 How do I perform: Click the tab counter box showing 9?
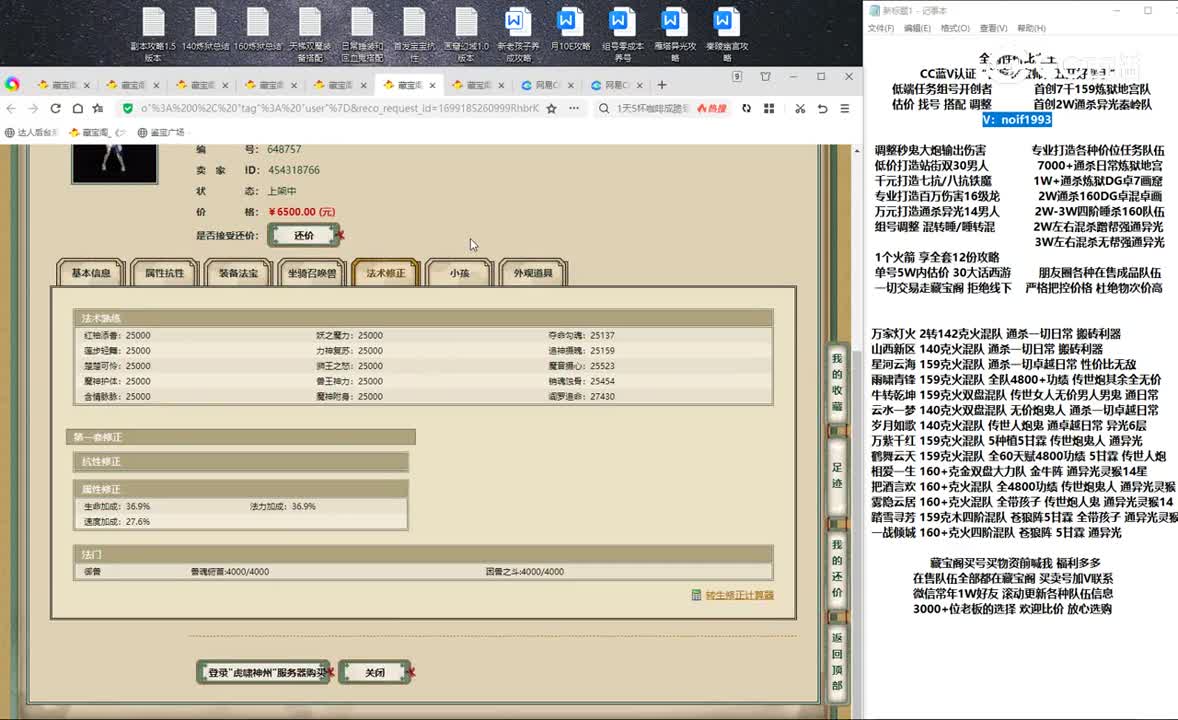(x=737, y=77)
